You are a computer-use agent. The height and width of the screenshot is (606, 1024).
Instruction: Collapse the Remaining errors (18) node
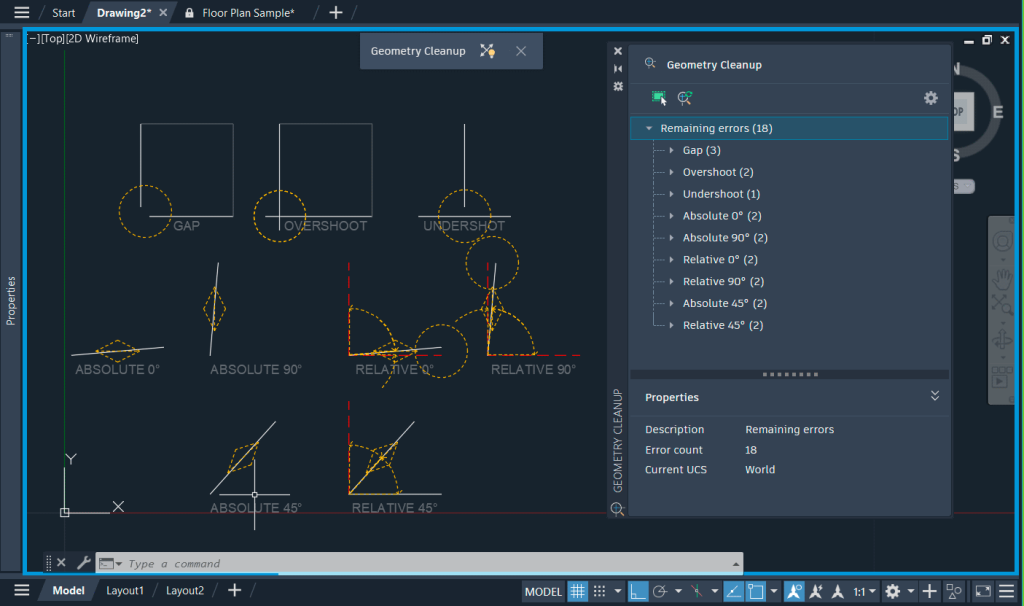pyautogui.click(x=648, y=128)
